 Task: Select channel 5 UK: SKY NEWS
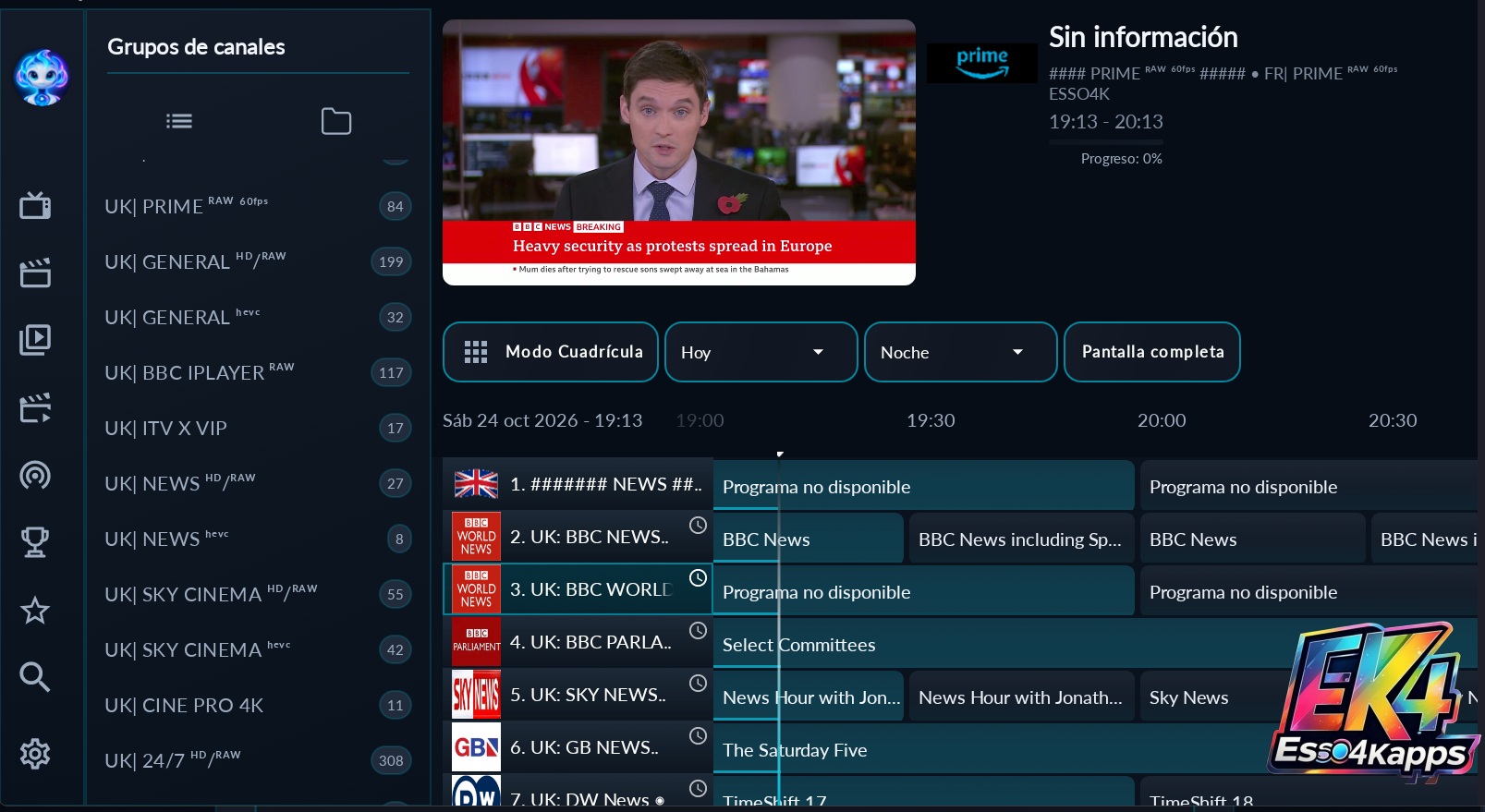(x=578, y=695)
